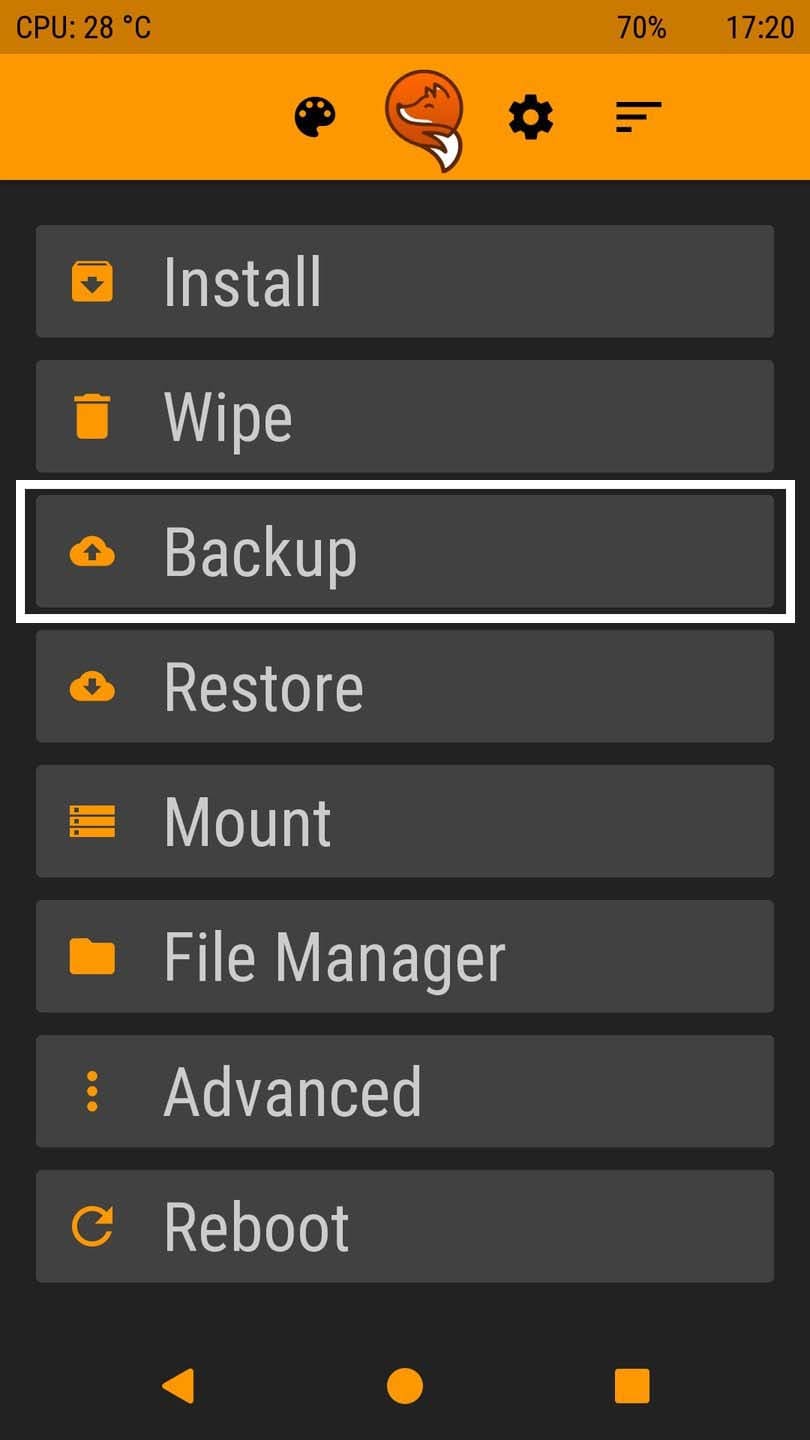Tap the back triangle navigation button
This screenshot has width=810, height=1440.
tap(178, 1386)
